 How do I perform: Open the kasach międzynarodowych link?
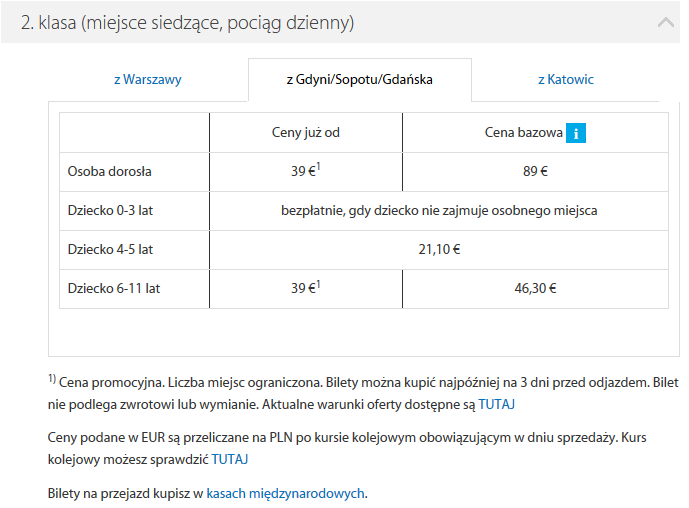[286, 493]
